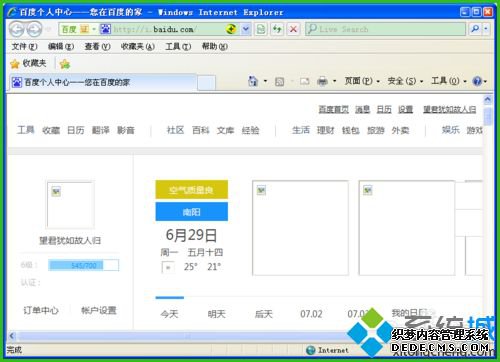This screenshot has width=500, height=362.
Task: Click 外卖 in the page navigation
Action: pos(400,130)
